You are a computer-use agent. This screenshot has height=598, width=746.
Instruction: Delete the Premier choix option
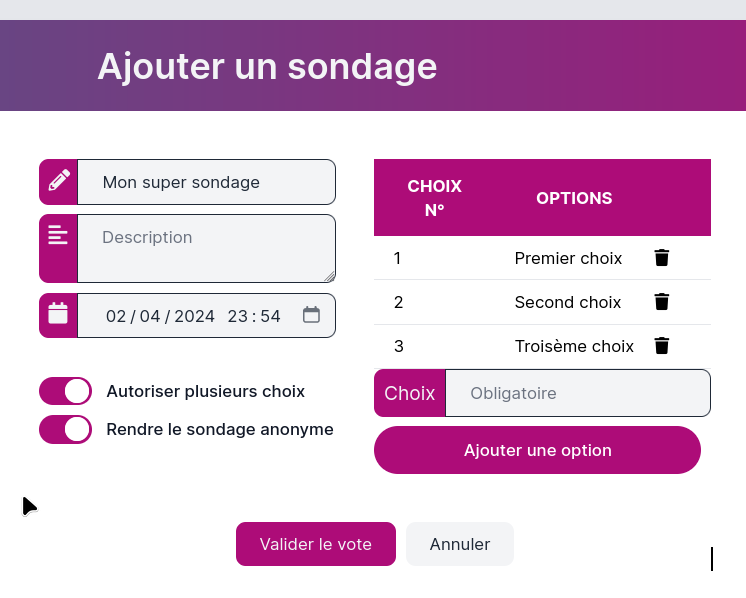(x=661, y=258)
